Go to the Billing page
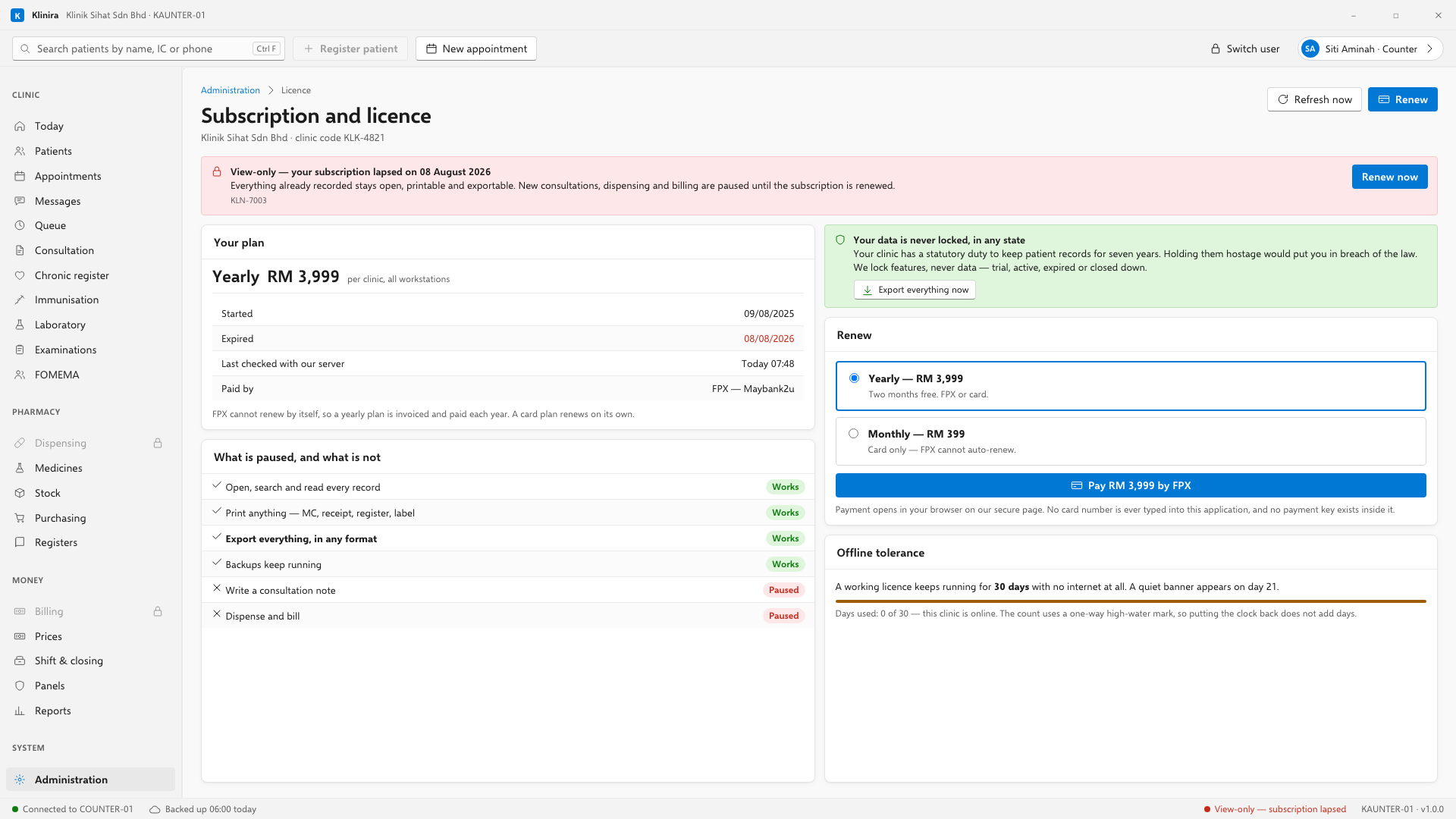The width and height of the screenshot is (1456, 819). pos(90,611)
